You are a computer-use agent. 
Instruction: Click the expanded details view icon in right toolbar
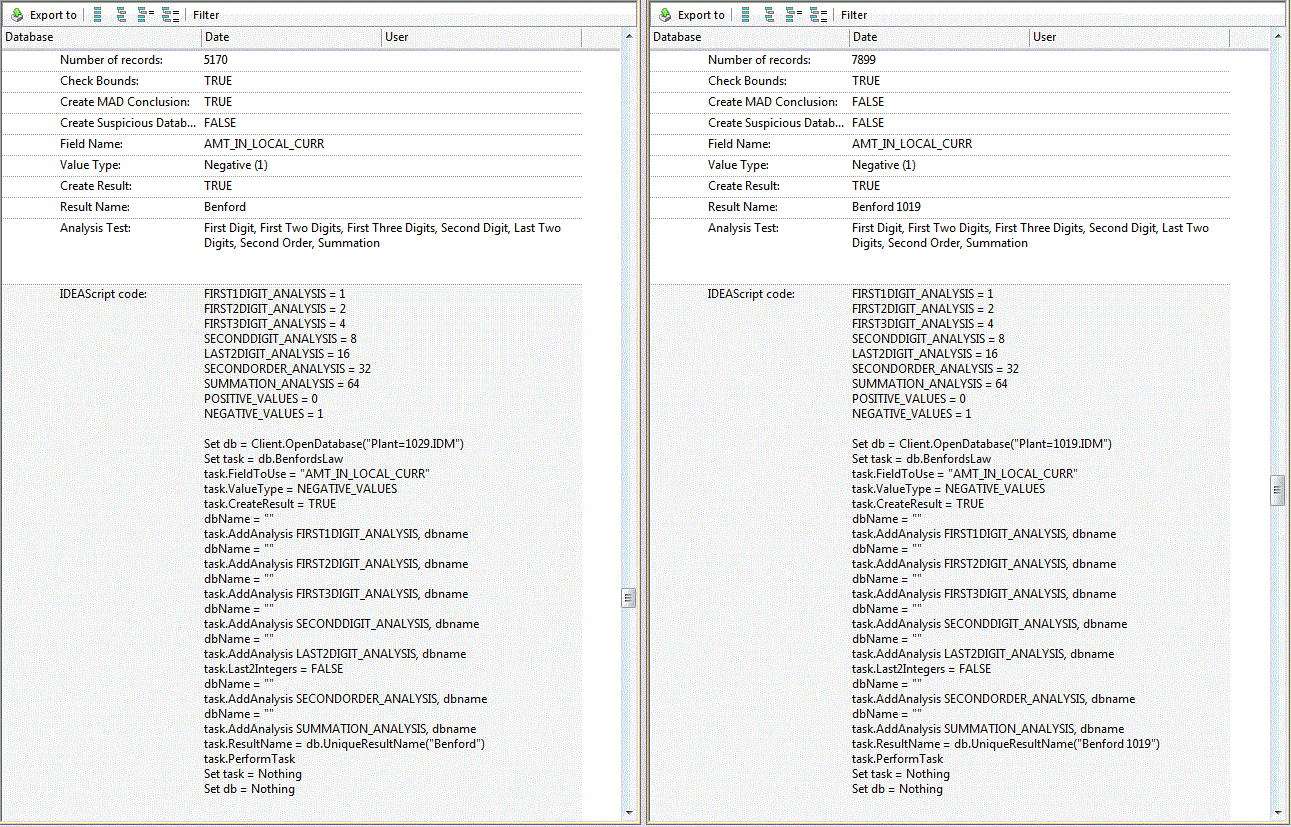(x=815, y=14)
